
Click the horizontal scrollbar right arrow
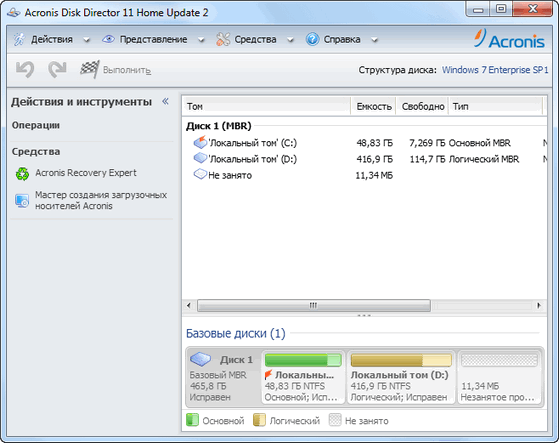[539, 305]
